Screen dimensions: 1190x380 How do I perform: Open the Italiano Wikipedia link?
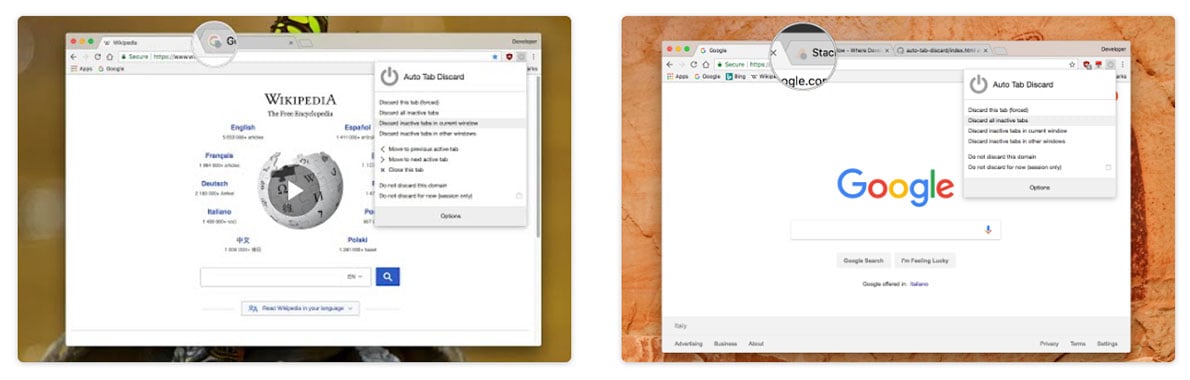click(219, 212)
